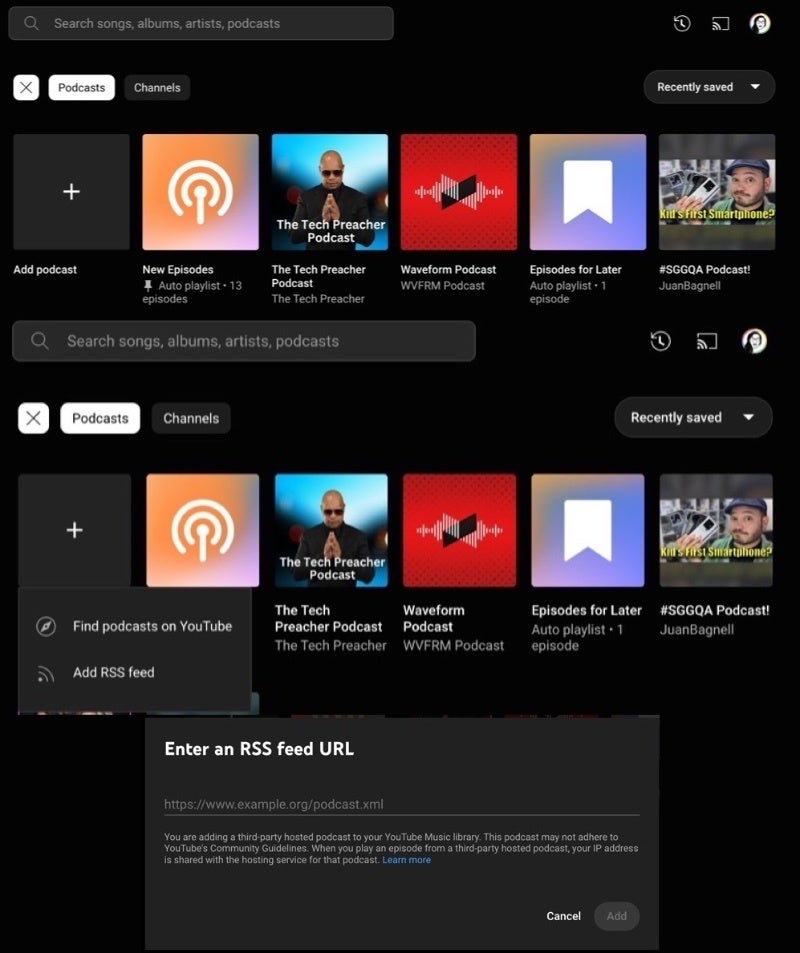The image size is (800, 953).
Task: Click "JuanBagnell" subtitle in lower row
Action: click(697, 630)
